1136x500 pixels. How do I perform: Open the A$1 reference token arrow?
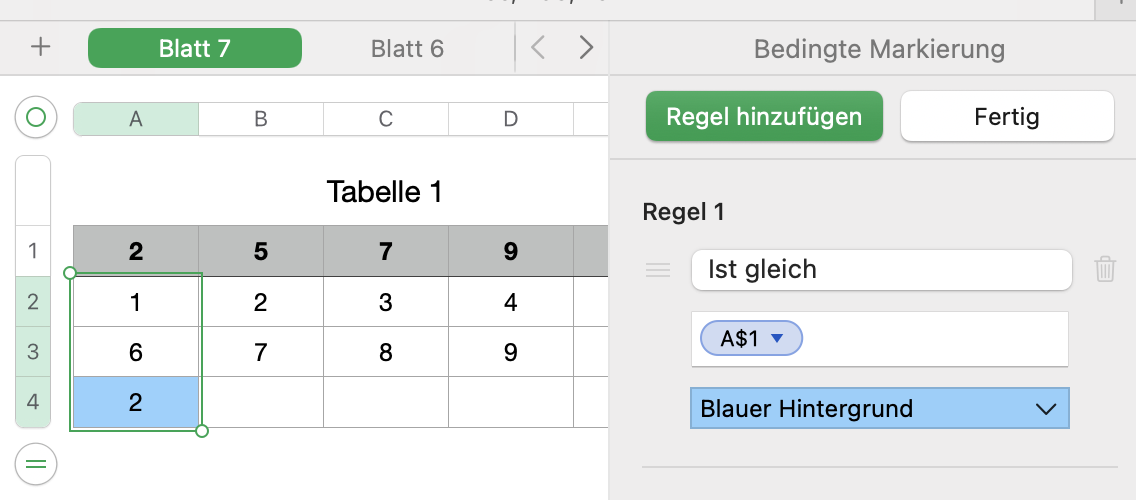tap(777, 339)
